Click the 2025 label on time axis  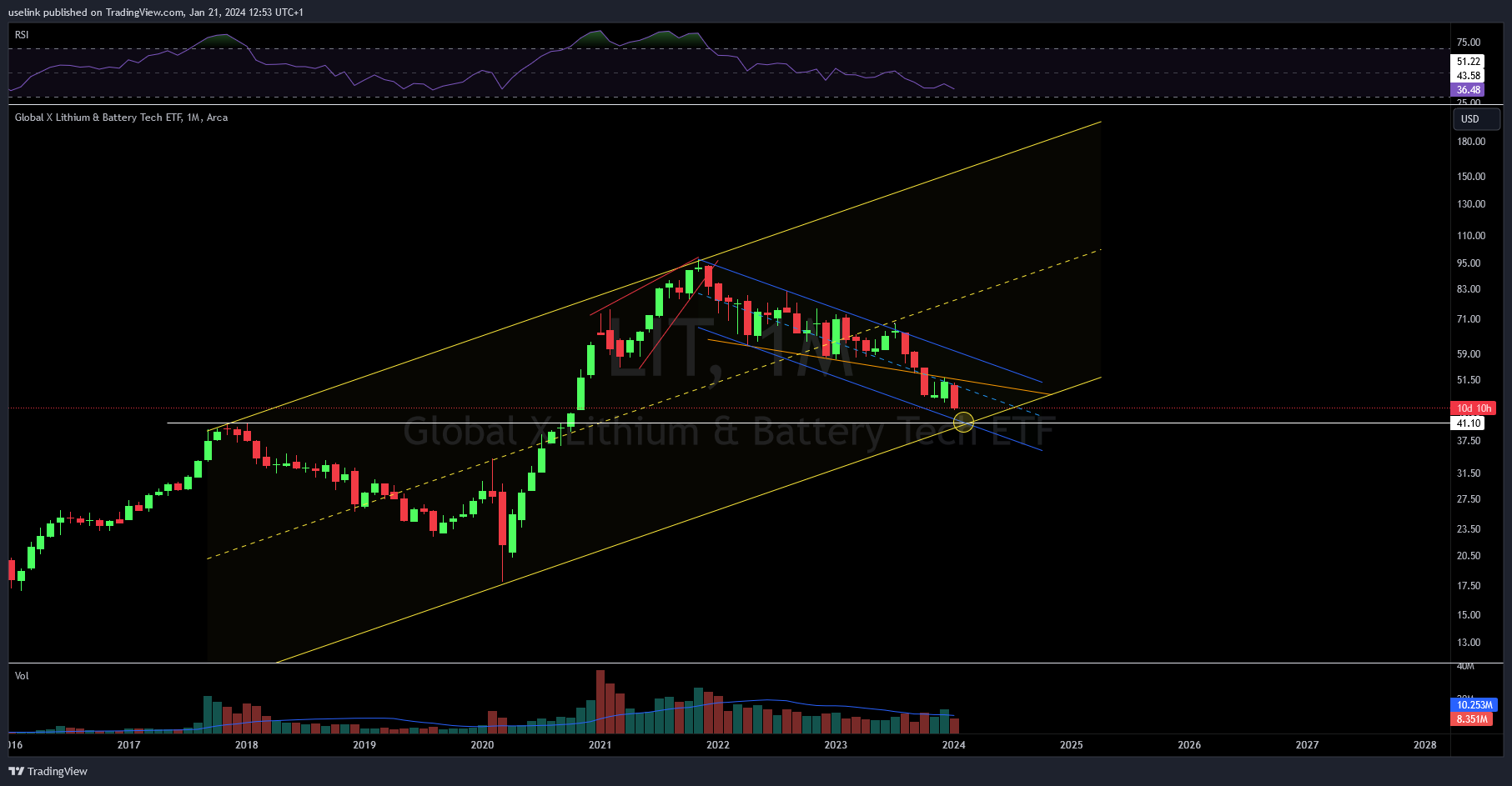(x=1071, y=745)
